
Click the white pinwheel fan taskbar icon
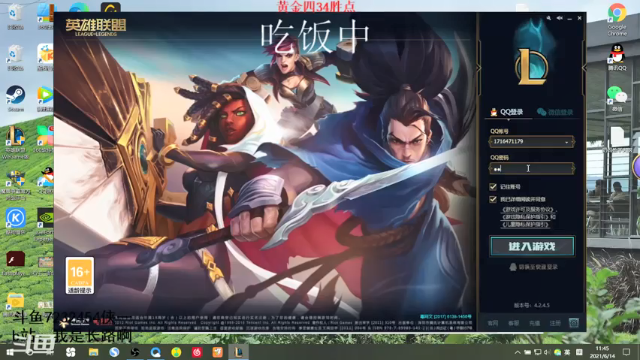(71, 352)
